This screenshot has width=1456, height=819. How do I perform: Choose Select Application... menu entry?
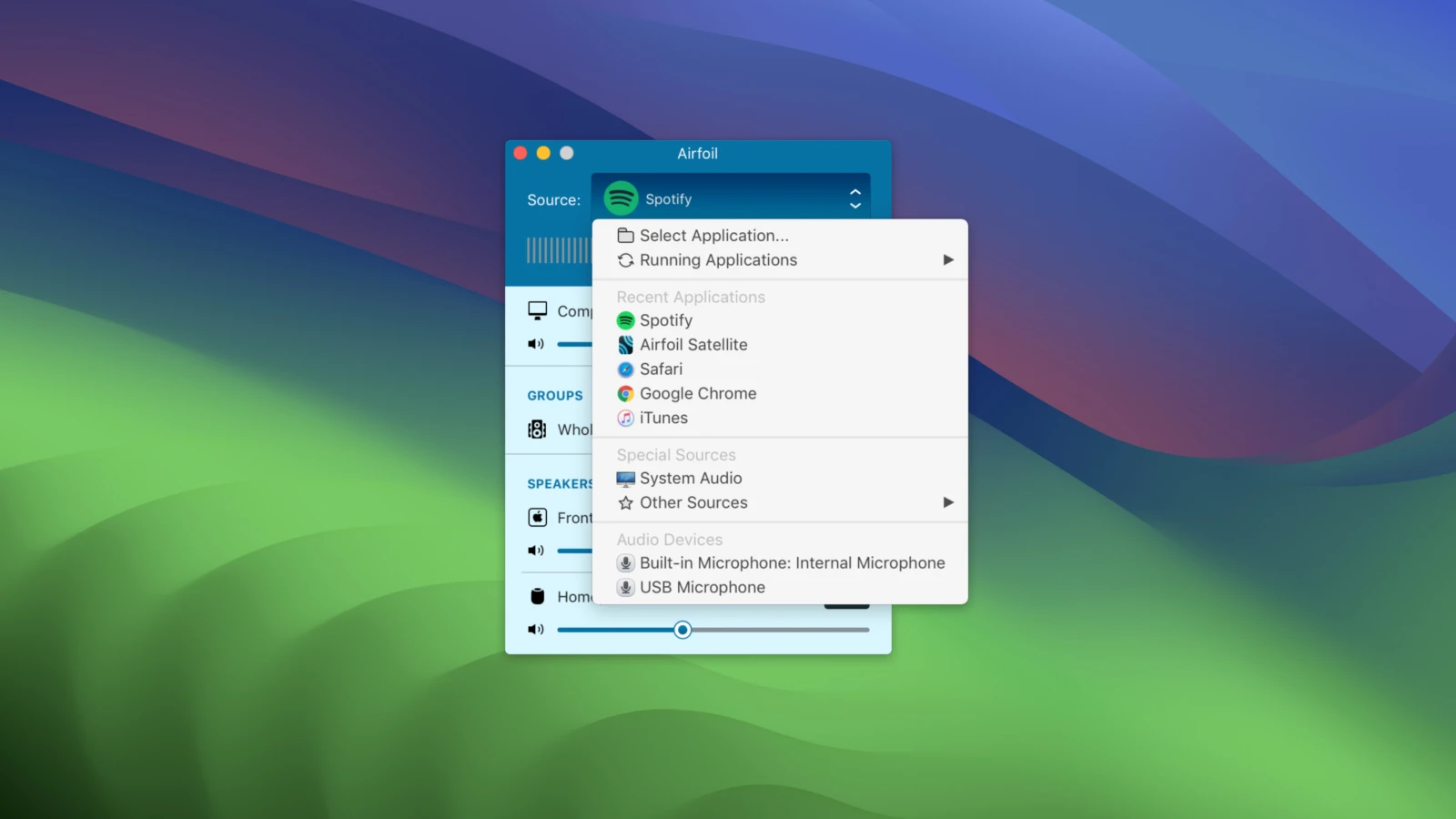click(x=713, y=236)
